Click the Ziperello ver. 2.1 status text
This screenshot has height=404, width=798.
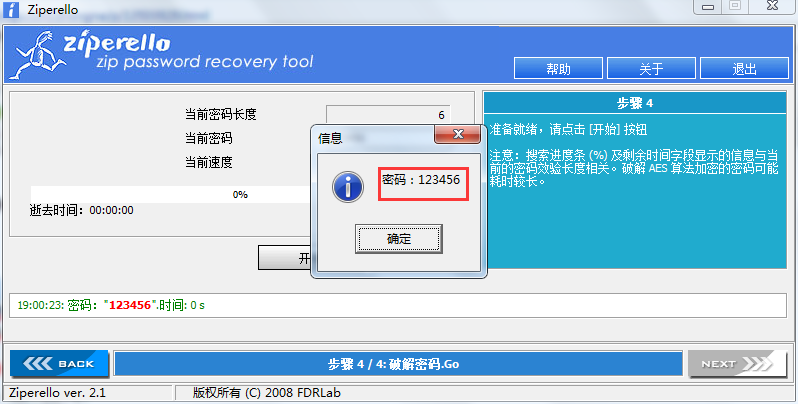coord(58,393)
